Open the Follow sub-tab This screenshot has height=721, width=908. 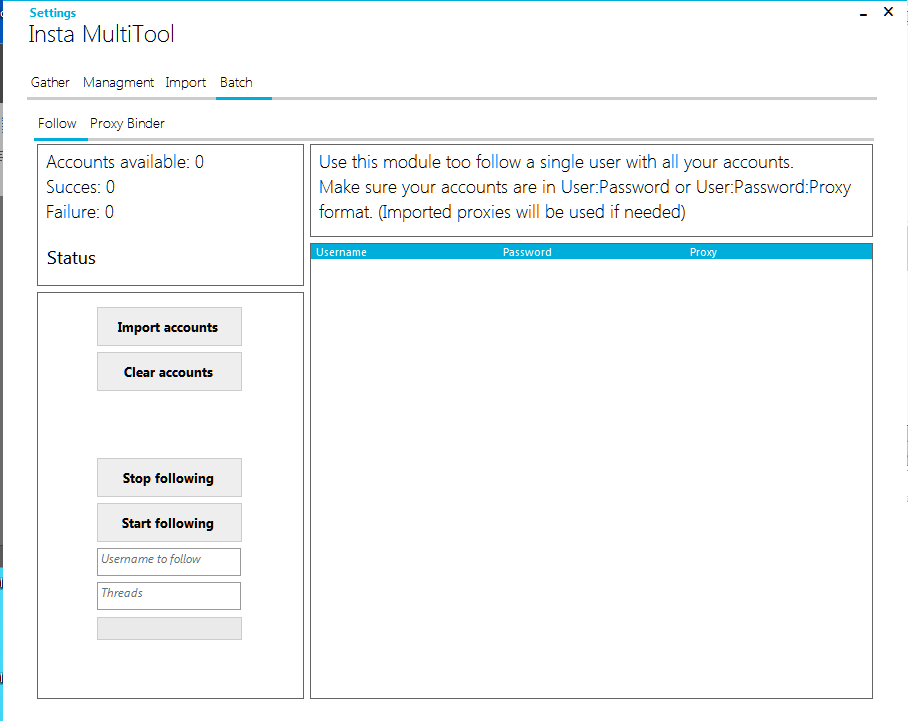coord(57,123)
